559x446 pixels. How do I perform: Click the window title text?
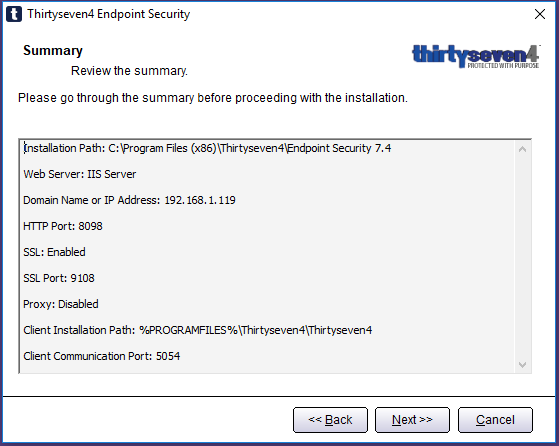coord(109,14)
